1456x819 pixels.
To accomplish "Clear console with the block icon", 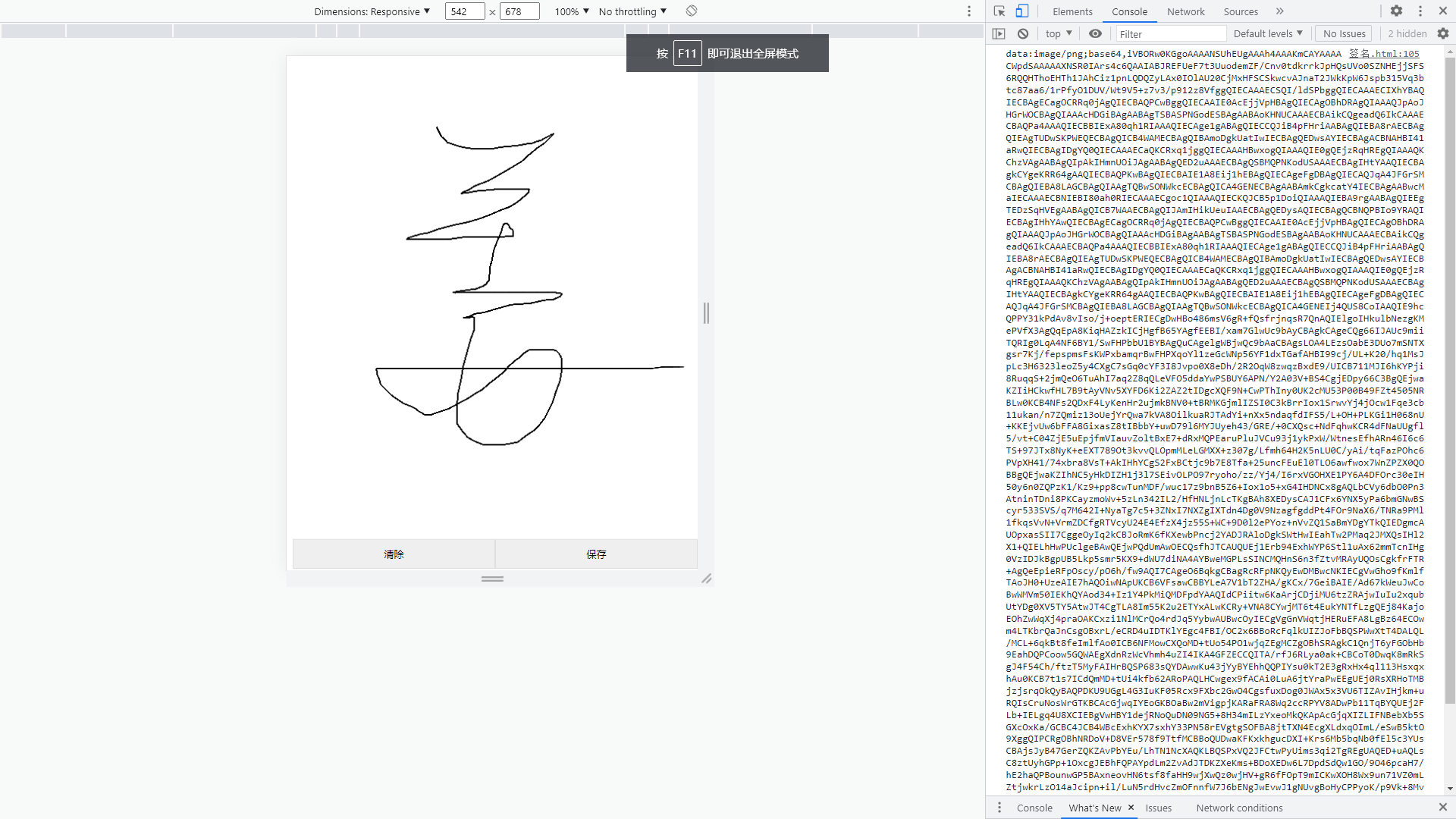I will coord(1023,33).
